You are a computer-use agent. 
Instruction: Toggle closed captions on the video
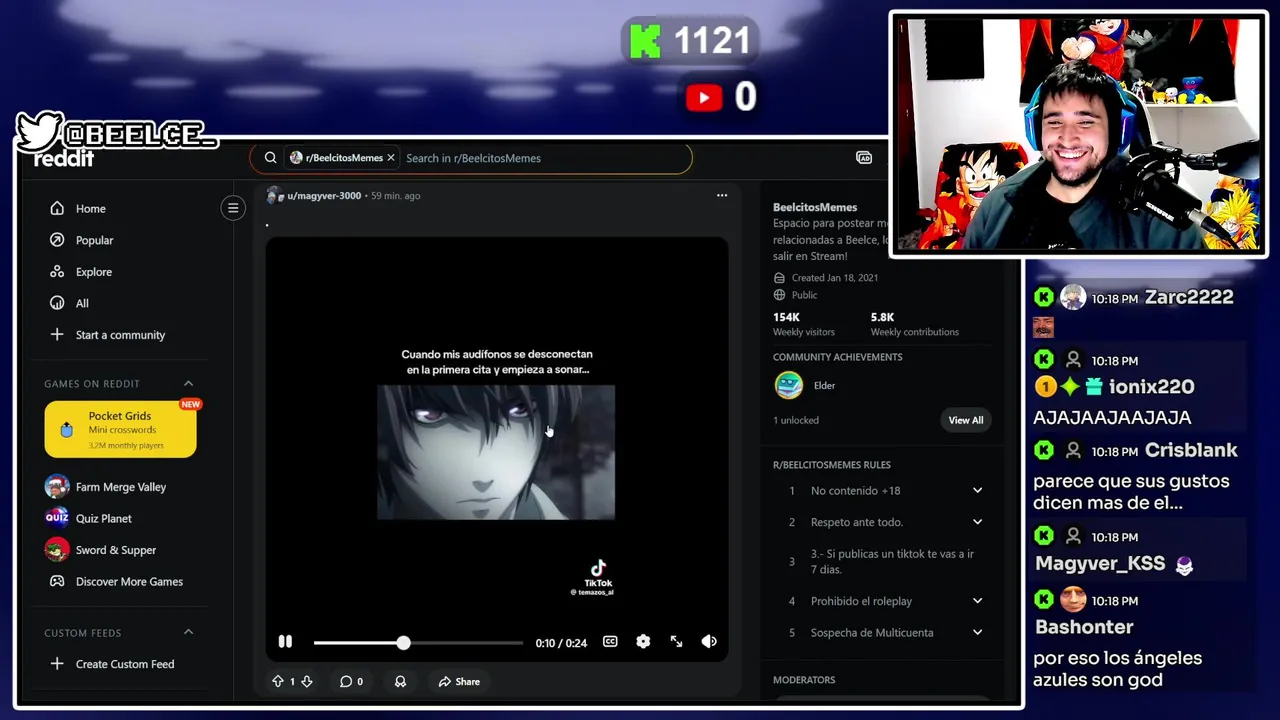pyautogui.click(x=610, y=642)
